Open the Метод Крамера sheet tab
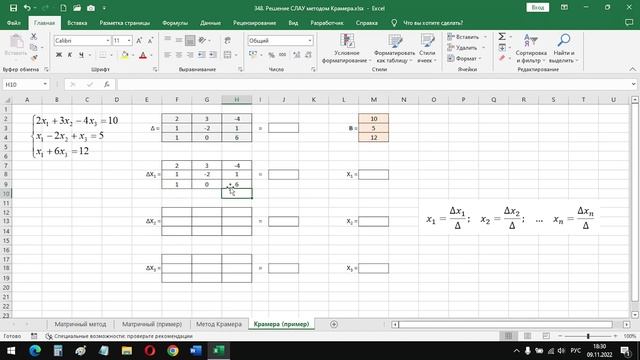The width and height of the screenshot is (640, 360). coord(219,324)
